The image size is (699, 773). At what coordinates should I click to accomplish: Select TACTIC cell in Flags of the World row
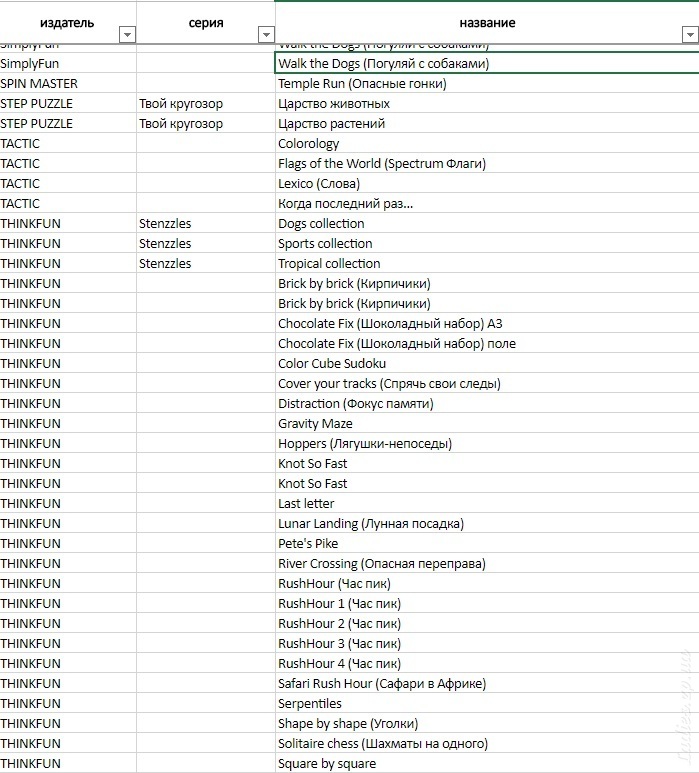tap(68, 164)
